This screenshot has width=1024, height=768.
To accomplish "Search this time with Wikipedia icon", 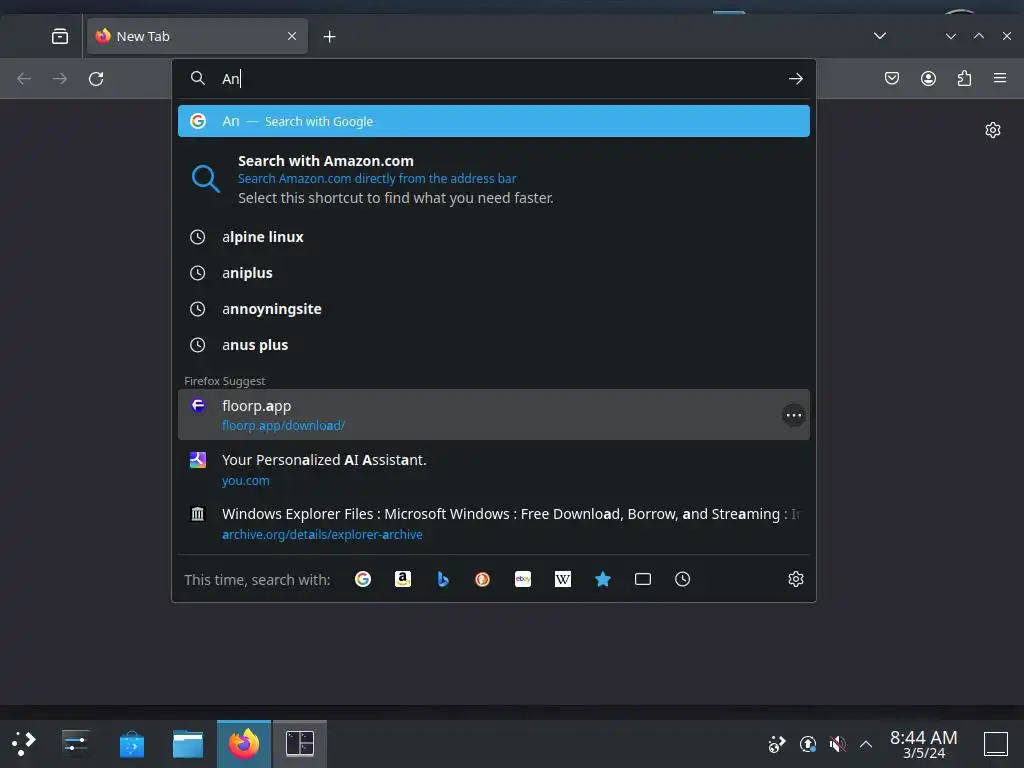I will point(563,579).
